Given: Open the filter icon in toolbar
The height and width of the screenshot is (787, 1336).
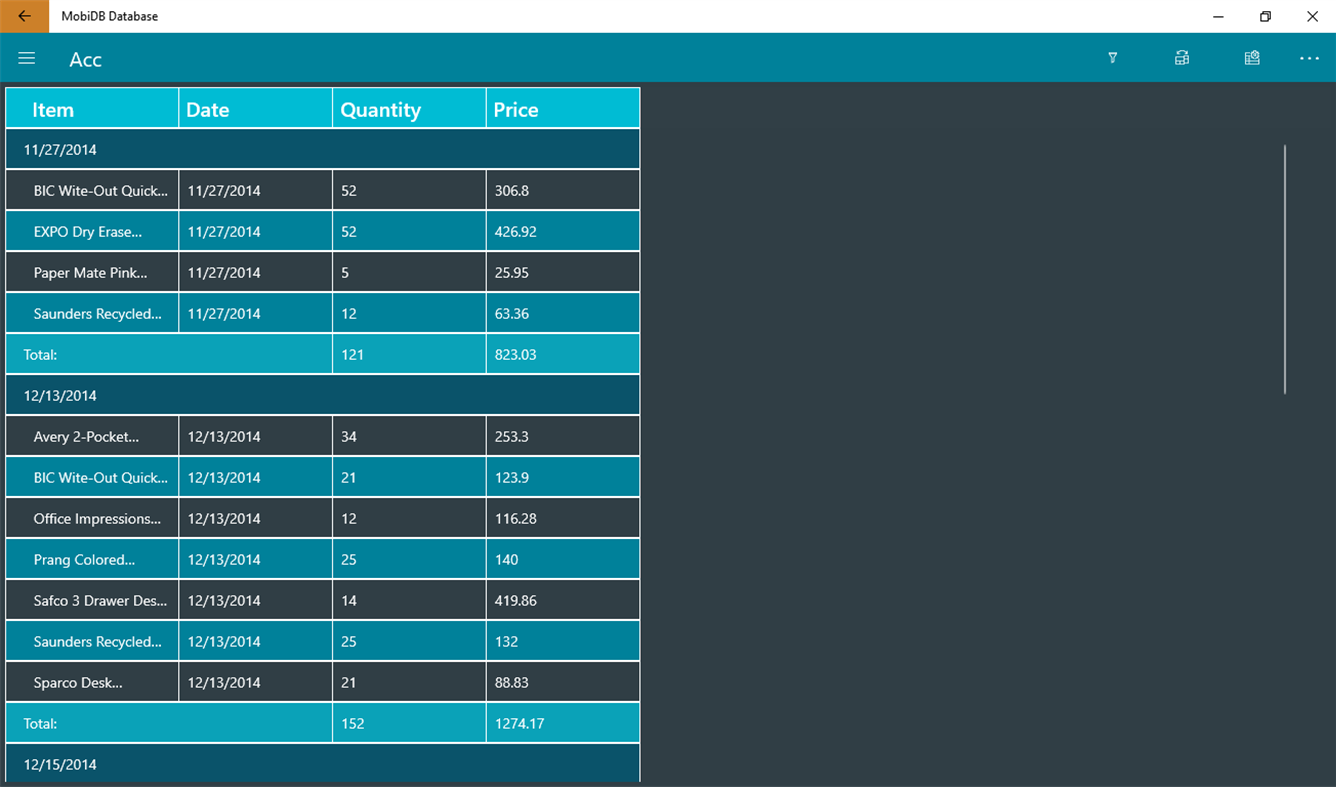Looking at the screenshot, I should (x=1112, y=59).
